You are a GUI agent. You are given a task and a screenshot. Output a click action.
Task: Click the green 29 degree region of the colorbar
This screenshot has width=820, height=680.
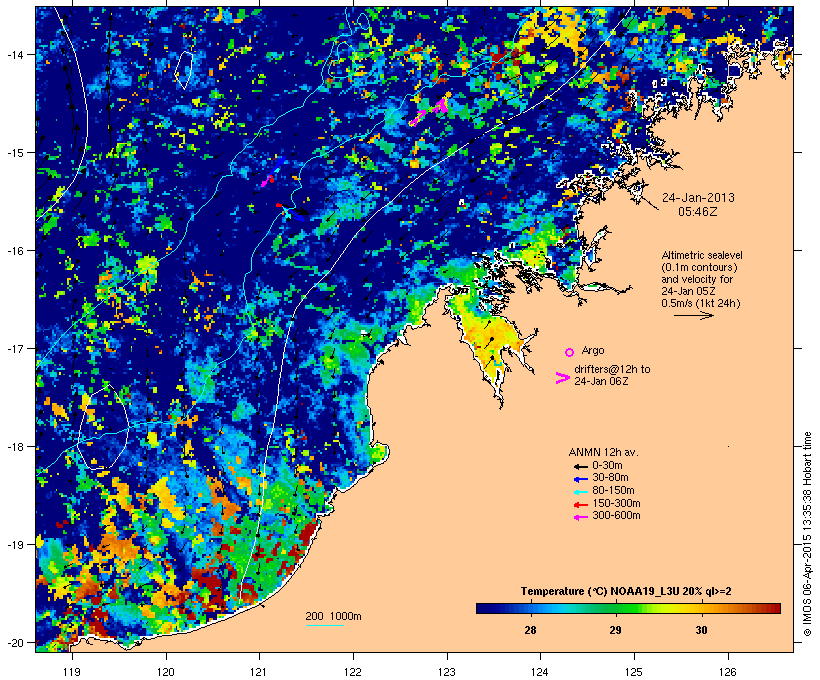(617, 608)
